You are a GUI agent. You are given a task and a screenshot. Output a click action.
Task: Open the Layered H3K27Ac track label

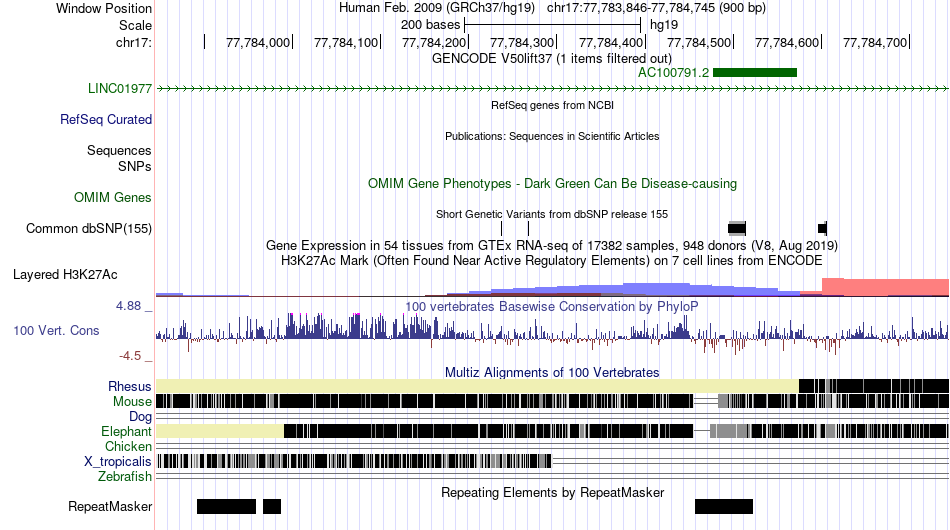65,274
